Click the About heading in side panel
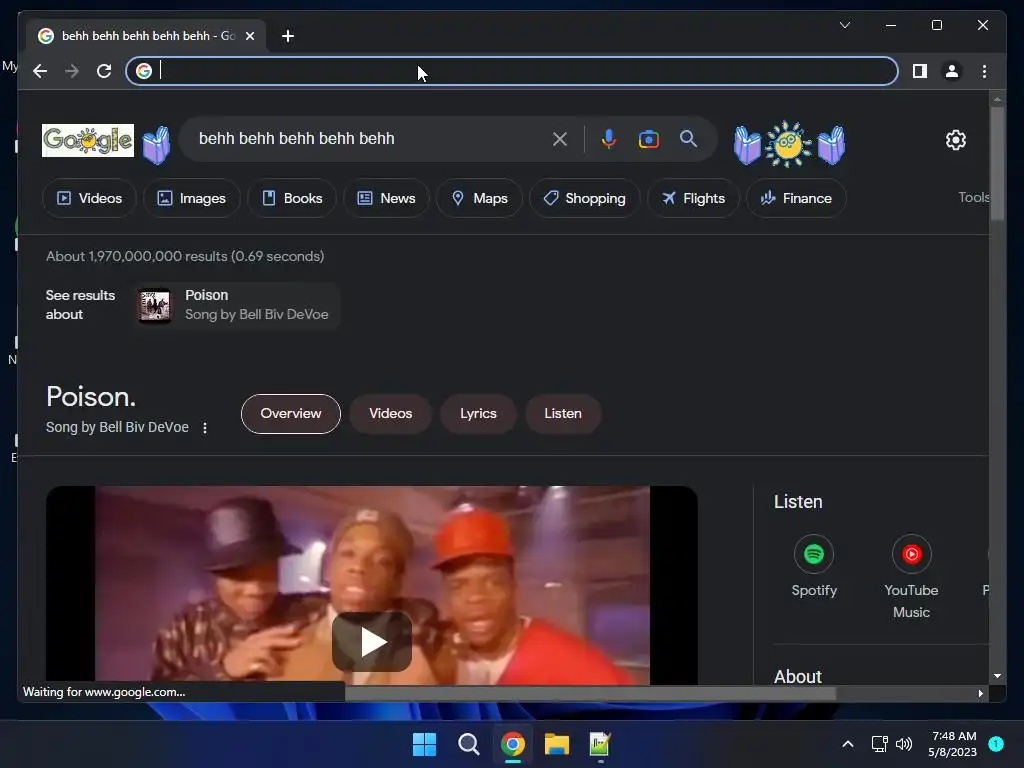Viewport: 1024px width, 768px height. point(797,676)
